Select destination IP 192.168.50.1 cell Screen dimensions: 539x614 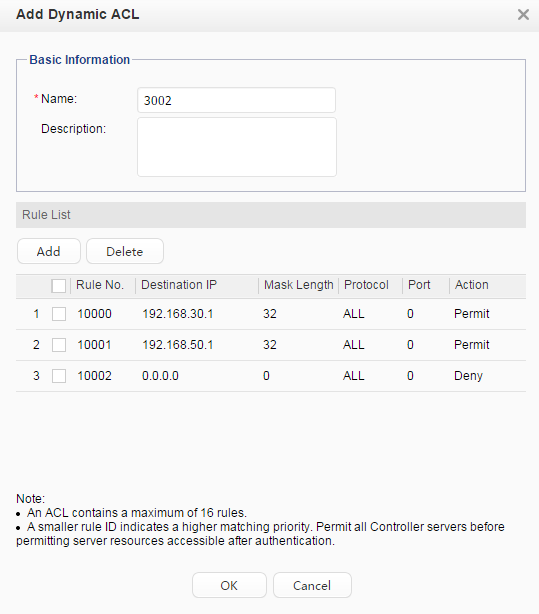(x=177, y=345)
